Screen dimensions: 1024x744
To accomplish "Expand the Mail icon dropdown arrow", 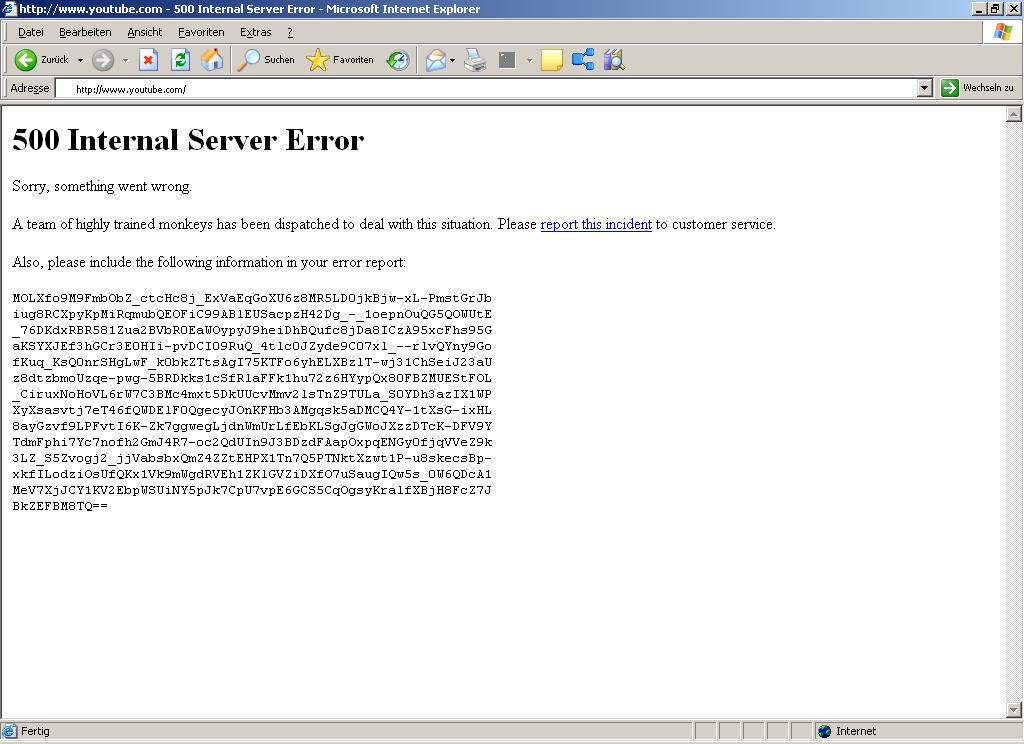I will [x=453, y=60].
